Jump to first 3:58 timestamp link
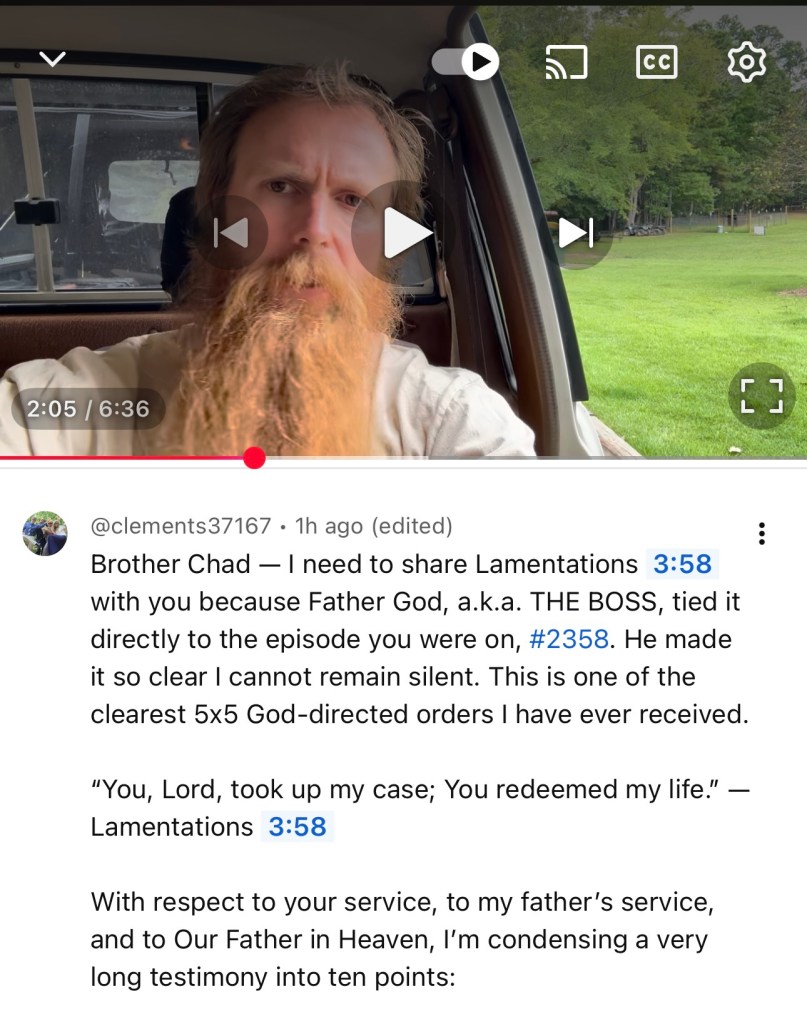This screenshot has width=807, height=1024. [x=682, y=564]
